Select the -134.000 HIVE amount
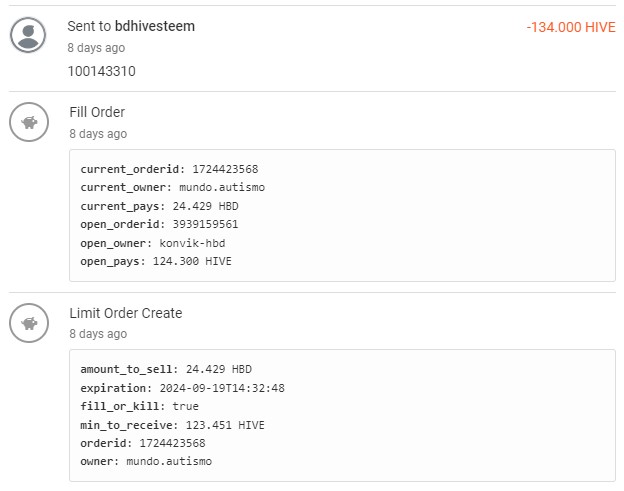 point(571,27)
